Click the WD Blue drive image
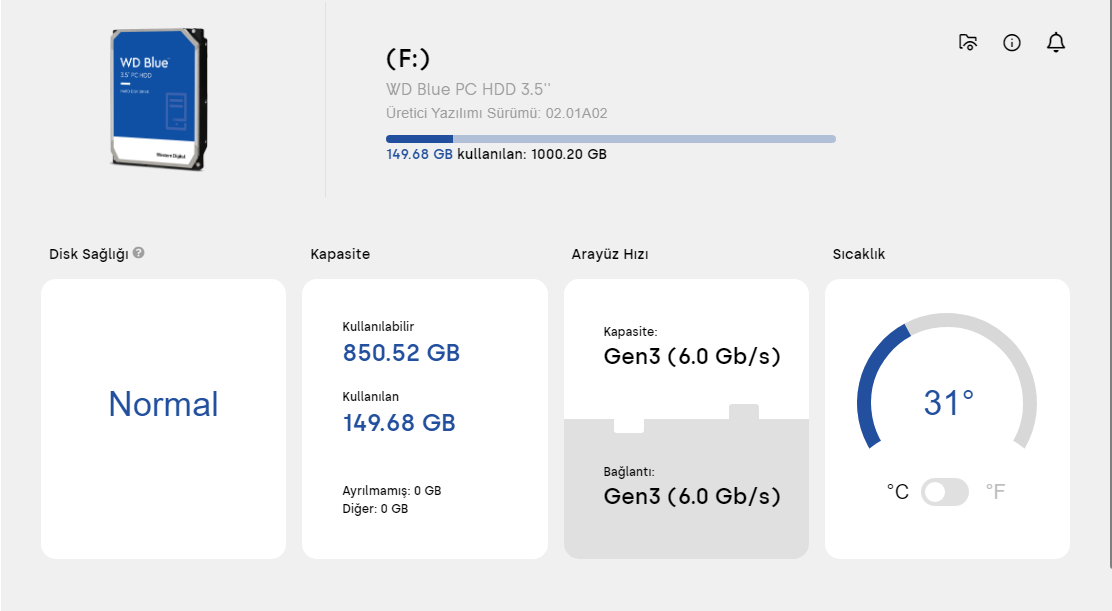The width and height of the screenshot is (1112, 611). pyautogui.click(x=160, y=100)
